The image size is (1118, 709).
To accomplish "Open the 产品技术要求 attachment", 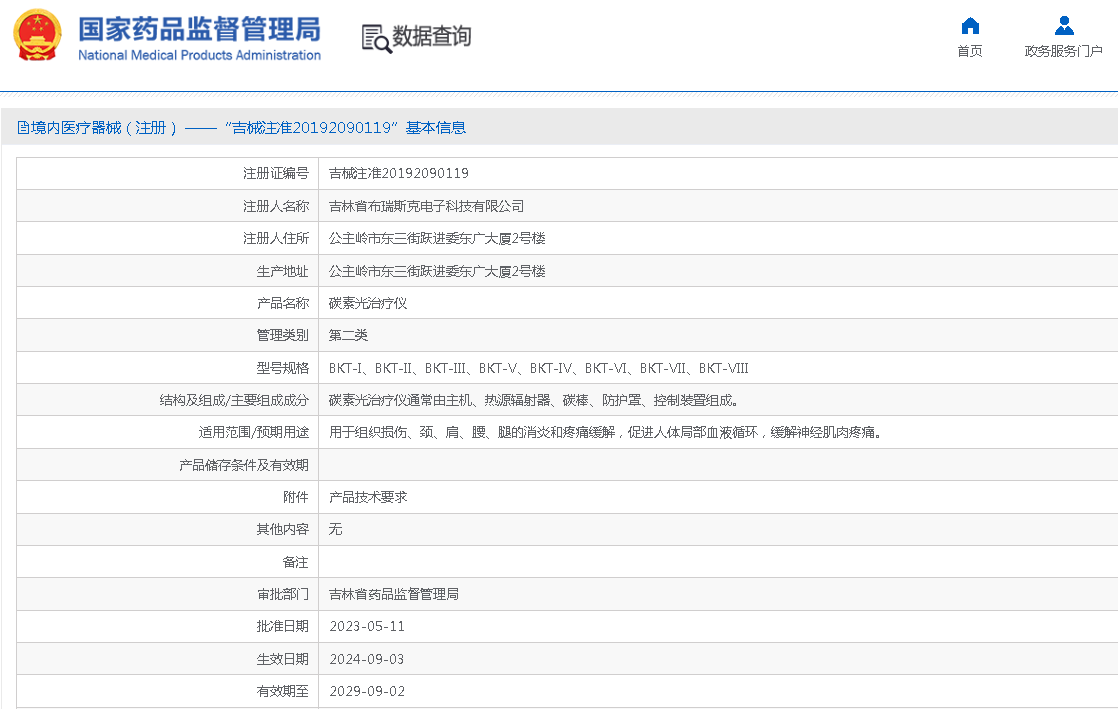I will click(x=368, y=497).
